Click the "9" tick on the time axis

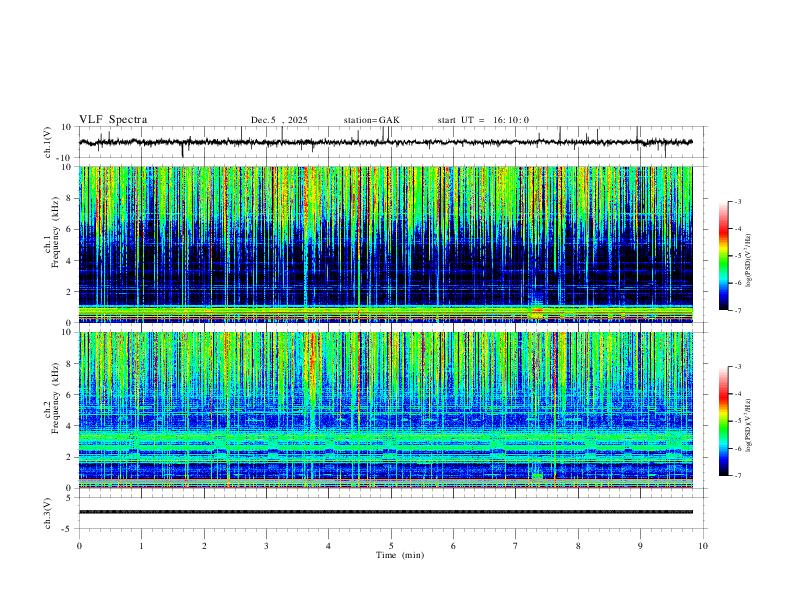(640, 546)
